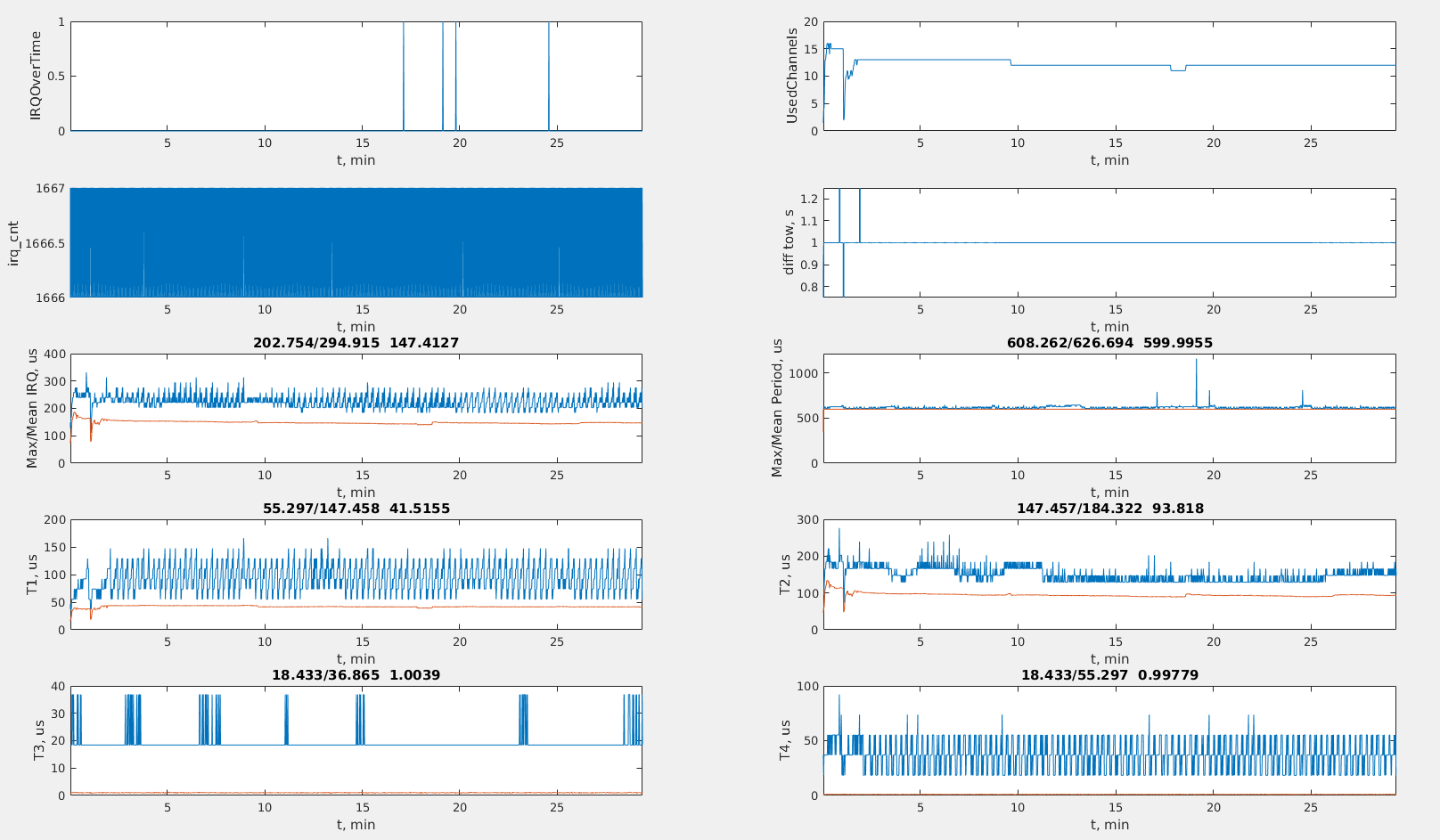1440x840 pixels.
Task: Select plot title '55.297/147.458 41.5155'
Action: [356, 509]
